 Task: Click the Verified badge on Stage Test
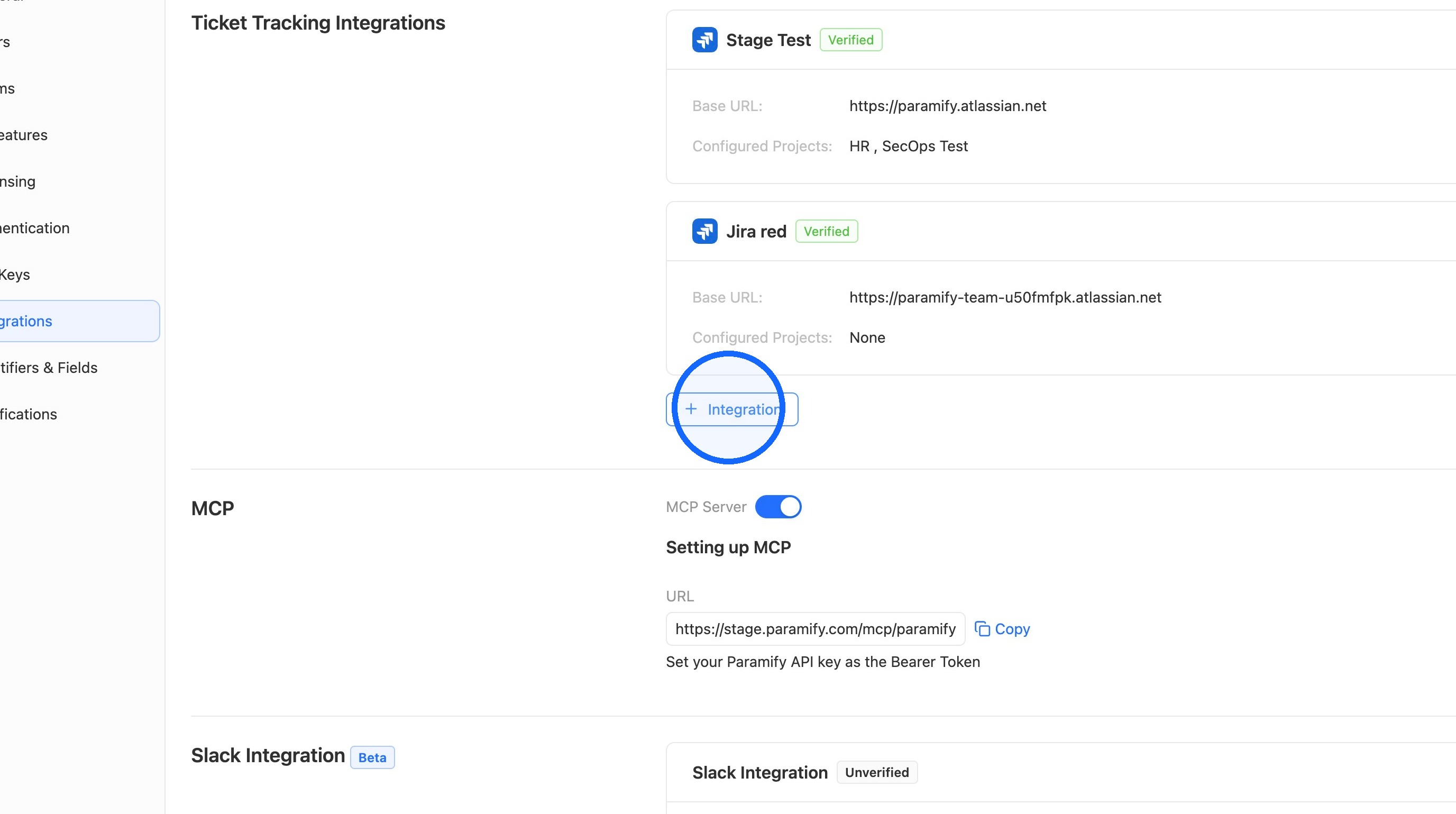pos(850,40)
